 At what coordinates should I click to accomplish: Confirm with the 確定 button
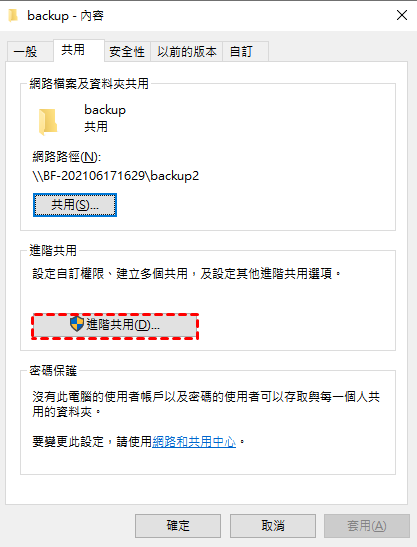coord(178,525)
